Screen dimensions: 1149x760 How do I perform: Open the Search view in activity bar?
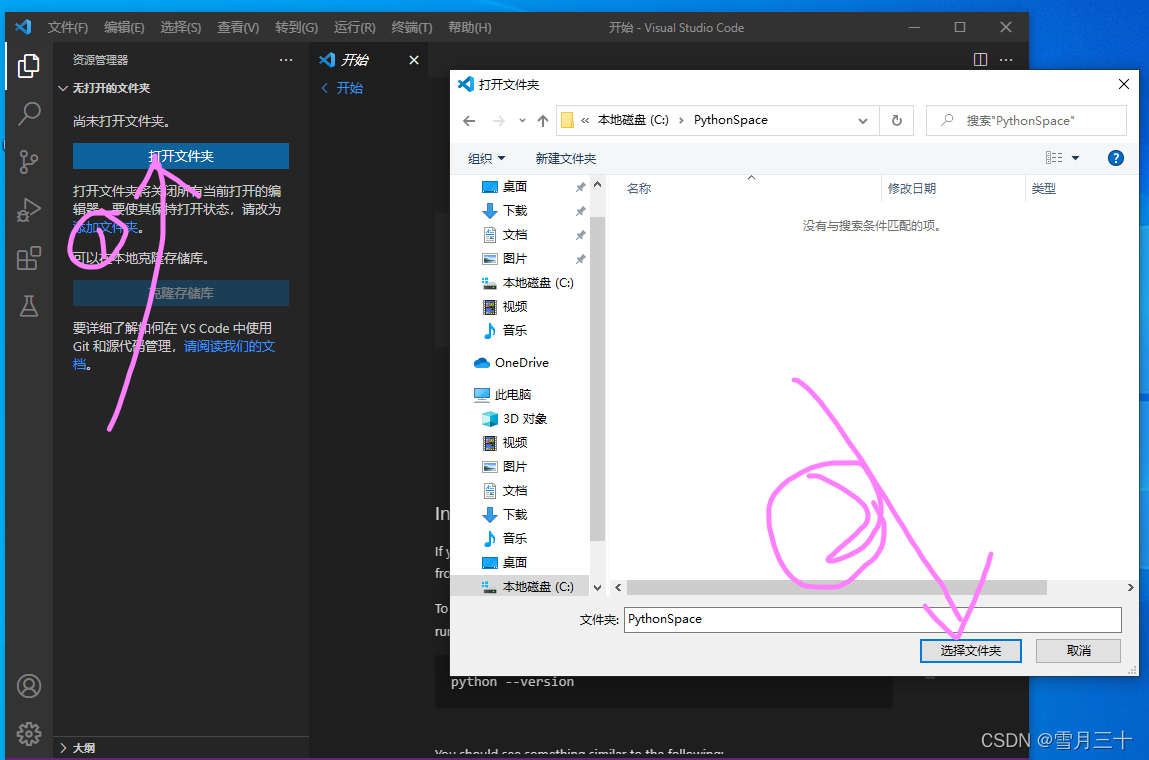[x=29, y=113]
